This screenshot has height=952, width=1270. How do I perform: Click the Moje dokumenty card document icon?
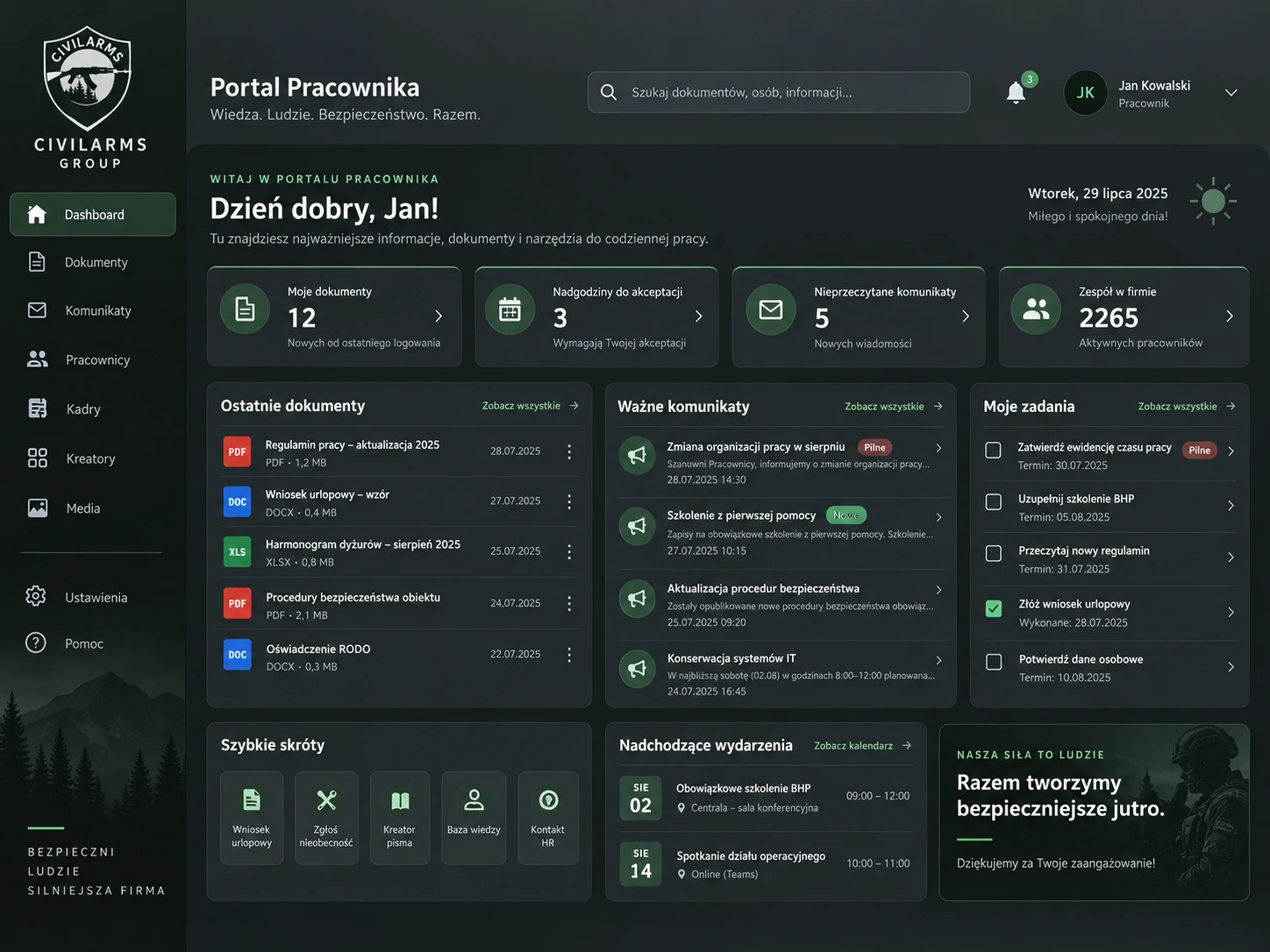point(245,309)
